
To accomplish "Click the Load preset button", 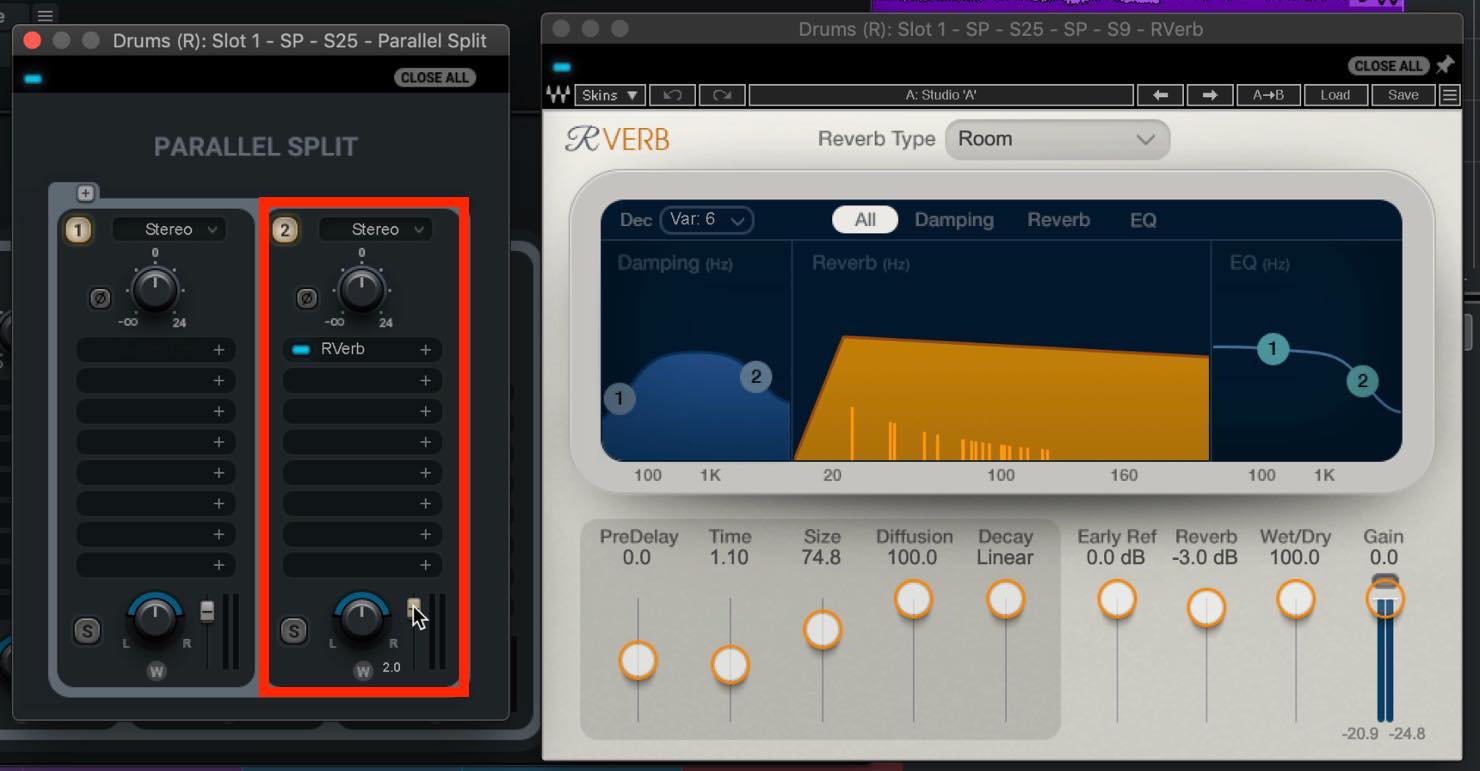I will tap(1335, 95).
